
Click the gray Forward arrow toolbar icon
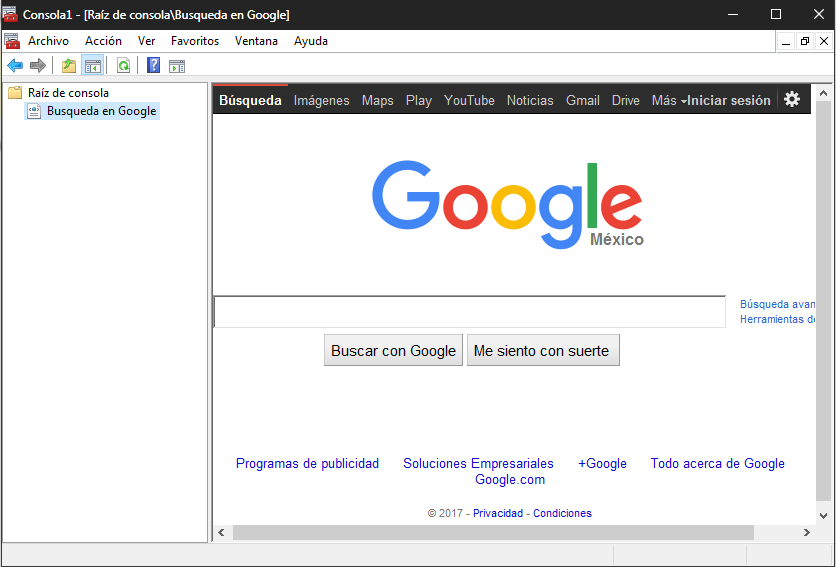coord(38,66)
